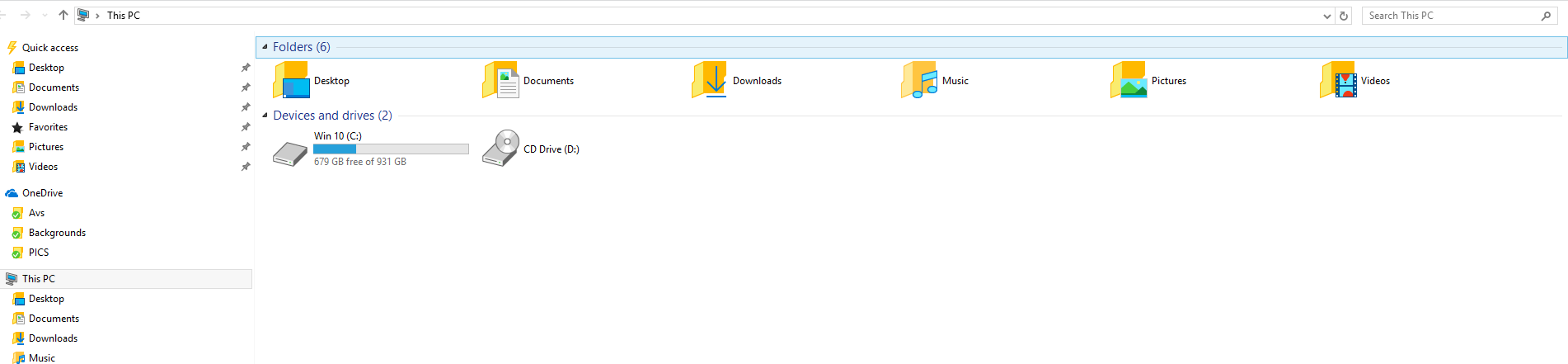
Task: Click the Backgrounds folder icon under OneDrive
Action: point(17,233)
